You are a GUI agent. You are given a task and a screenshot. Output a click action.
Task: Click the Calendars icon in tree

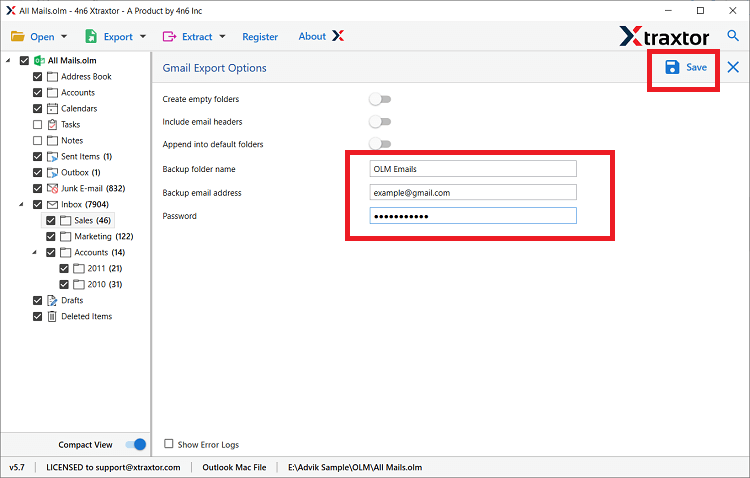pyautogui.click(x=53, y=109)
